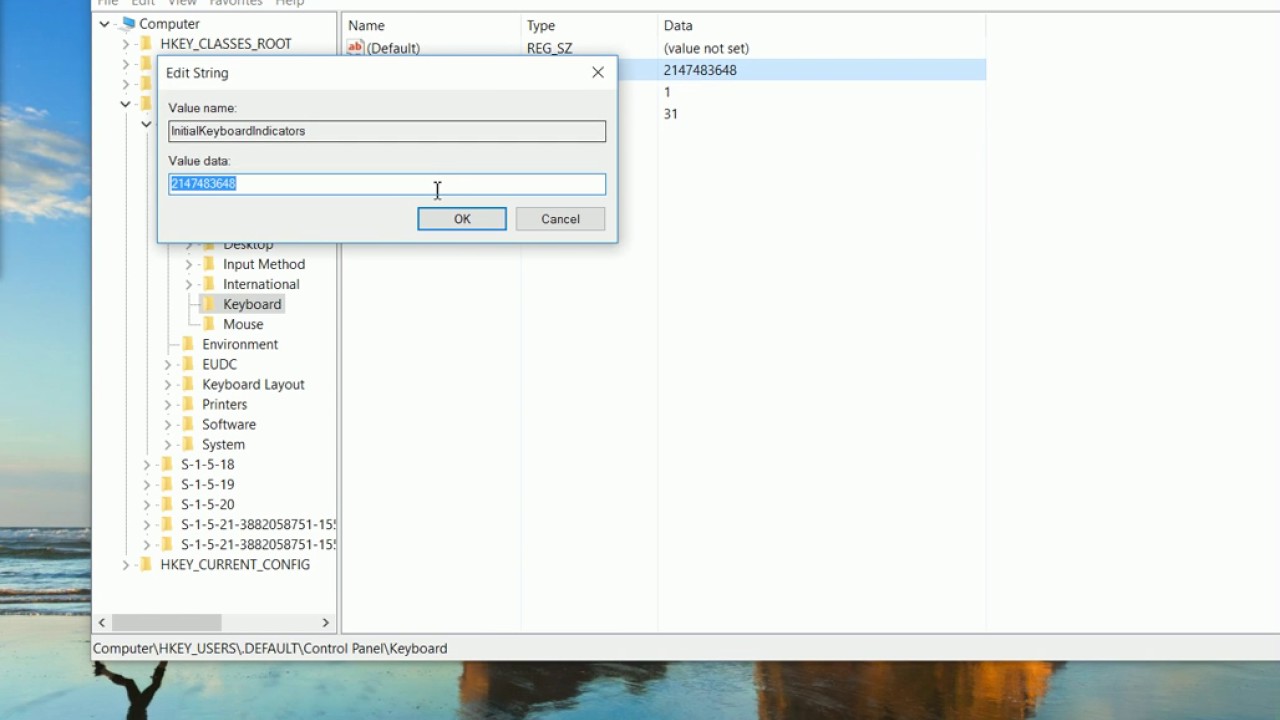Expand the Keyboard Layout key
1280x720 pixels.
[167, 384]
